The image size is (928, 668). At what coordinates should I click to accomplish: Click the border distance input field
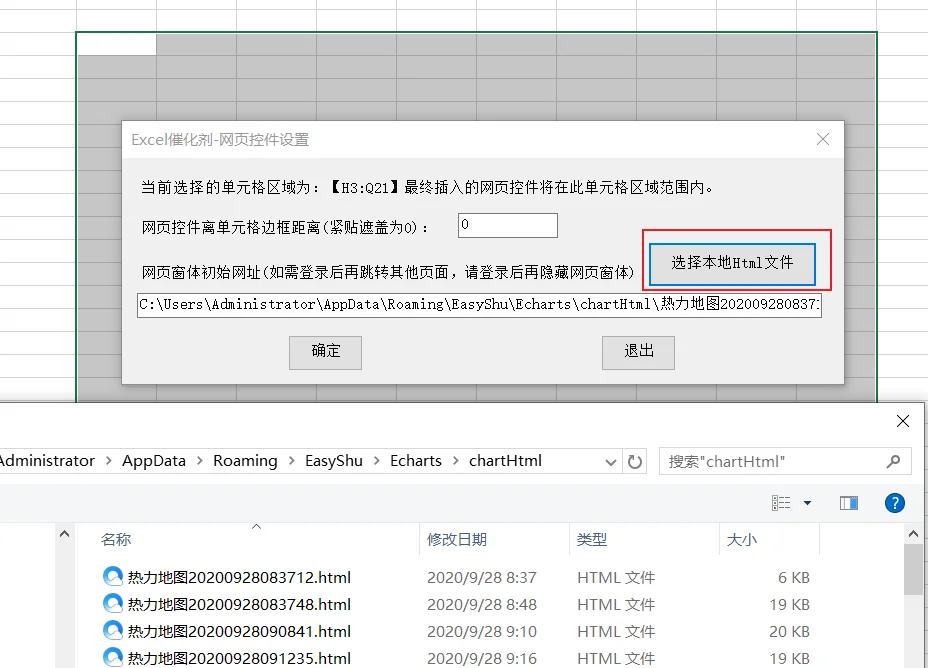click(x=508, y=225)
